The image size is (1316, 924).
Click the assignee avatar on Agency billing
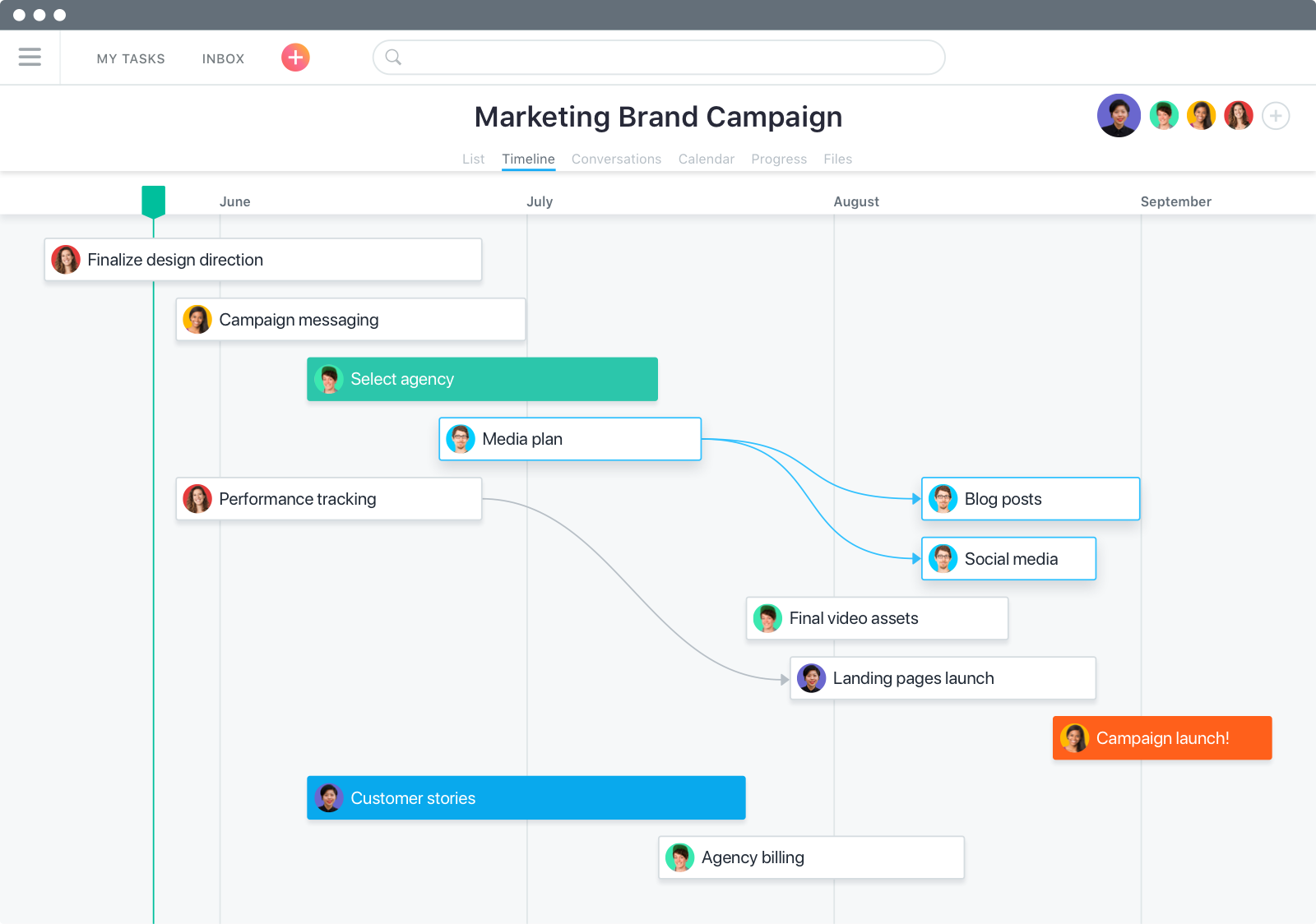click(680, 857)
